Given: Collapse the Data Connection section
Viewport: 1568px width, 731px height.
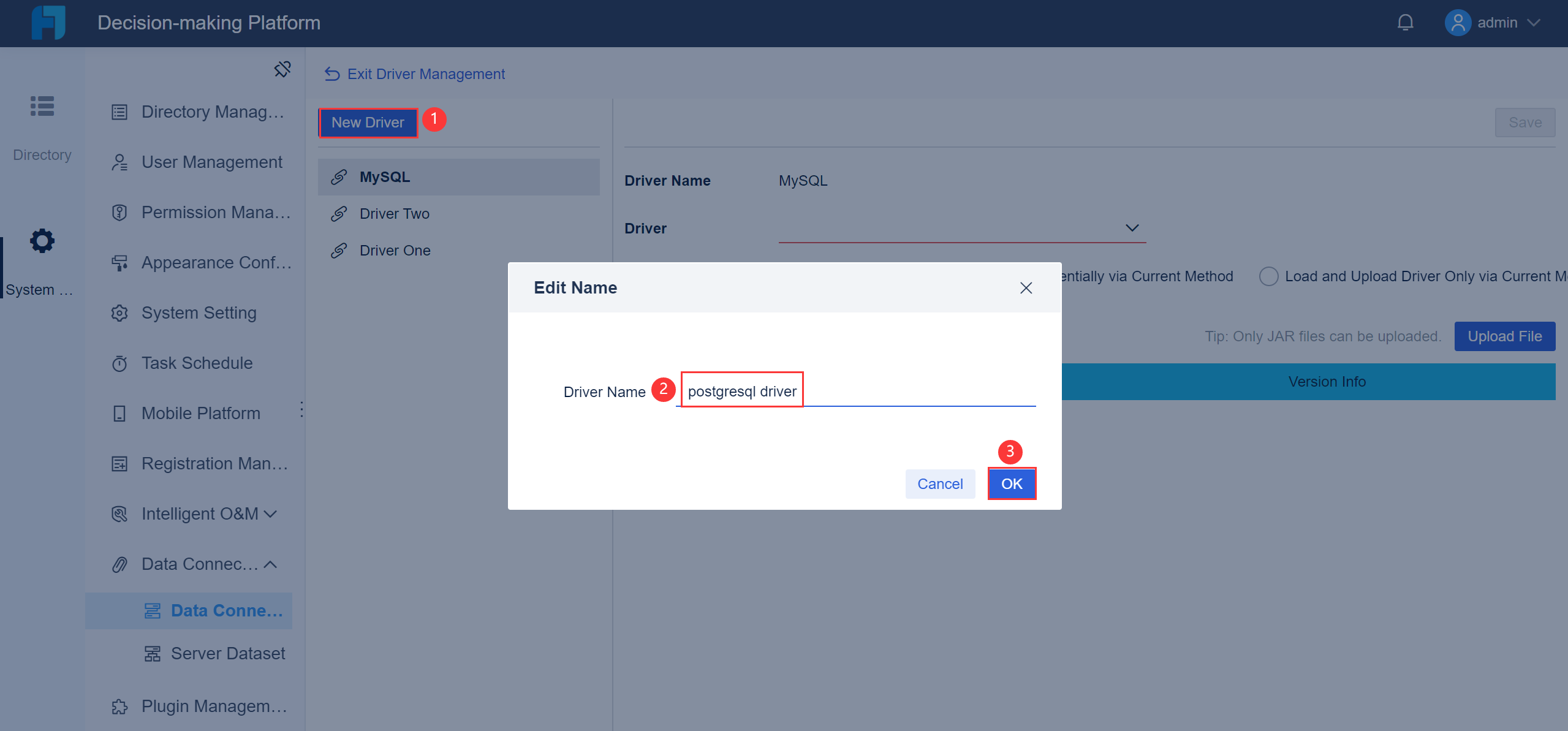Looking at the screenshot, I should 270,564.
